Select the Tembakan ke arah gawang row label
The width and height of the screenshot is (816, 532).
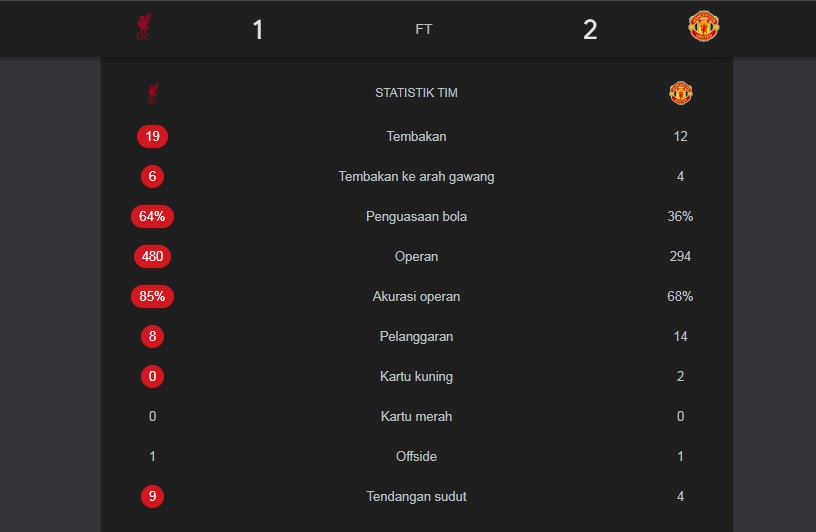[x=416, y=176]
